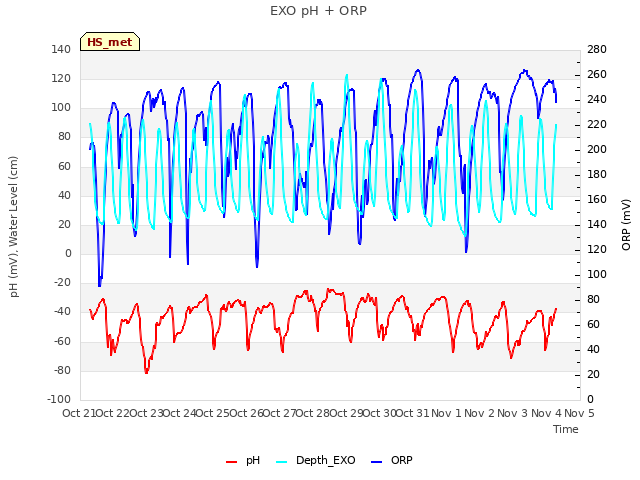Viewport: 640px width, 480px height.
Task: Click the right axis title ORP (mV)
Action: pyautogui.click(x=626, y=225)
